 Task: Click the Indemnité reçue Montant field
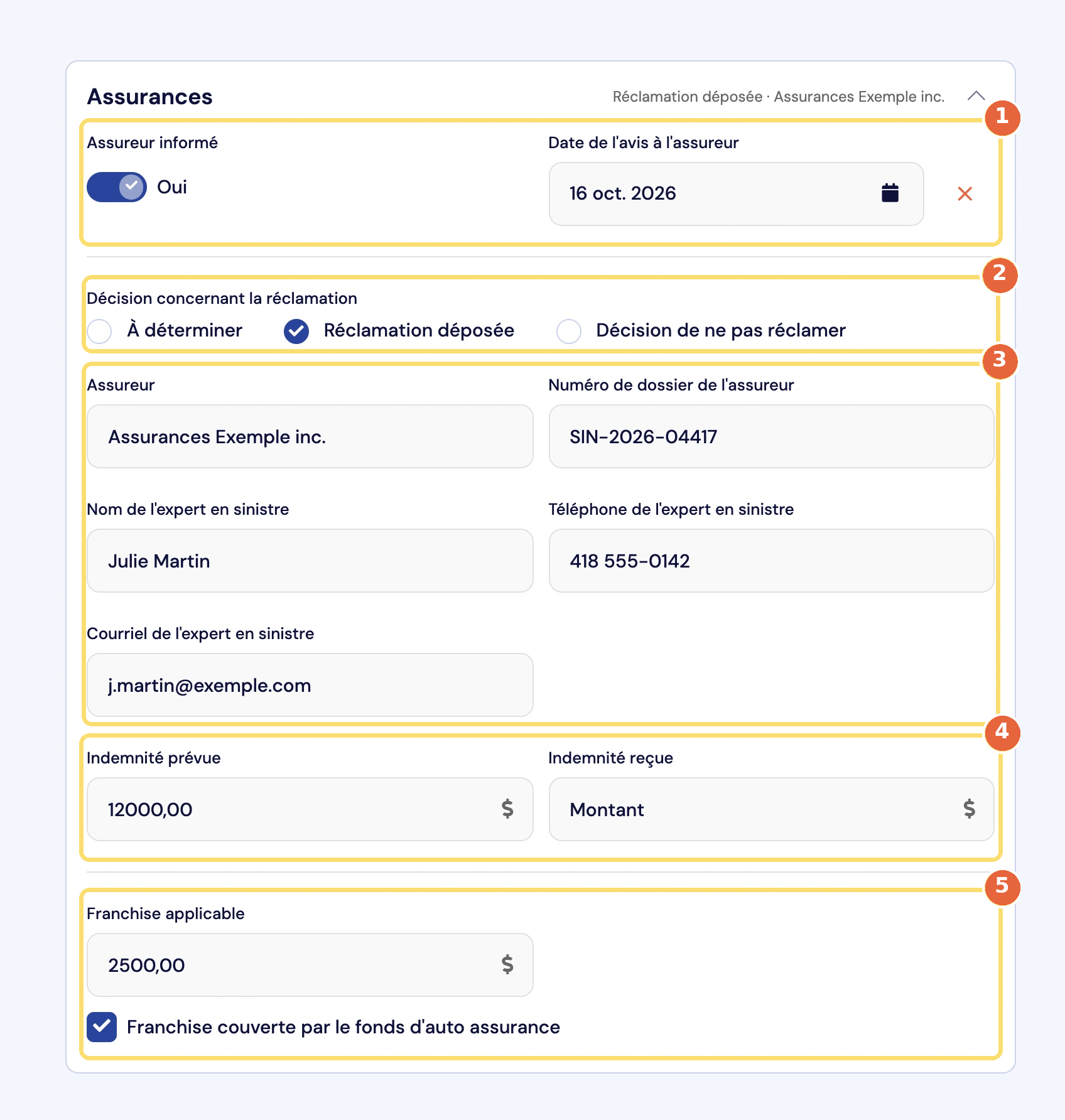[x=771, y=809]
